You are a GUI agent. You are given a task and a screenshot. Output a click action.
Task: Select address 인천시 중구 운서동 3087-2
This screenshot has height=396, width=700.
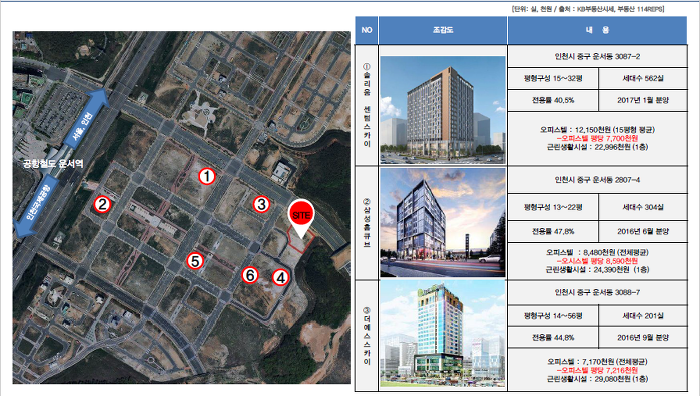coord(597,56)
